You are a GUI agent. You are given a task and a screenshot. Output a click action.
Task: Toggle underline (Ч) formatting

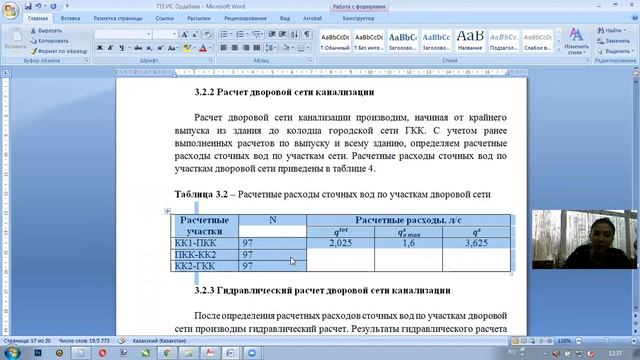click(121, 48)
